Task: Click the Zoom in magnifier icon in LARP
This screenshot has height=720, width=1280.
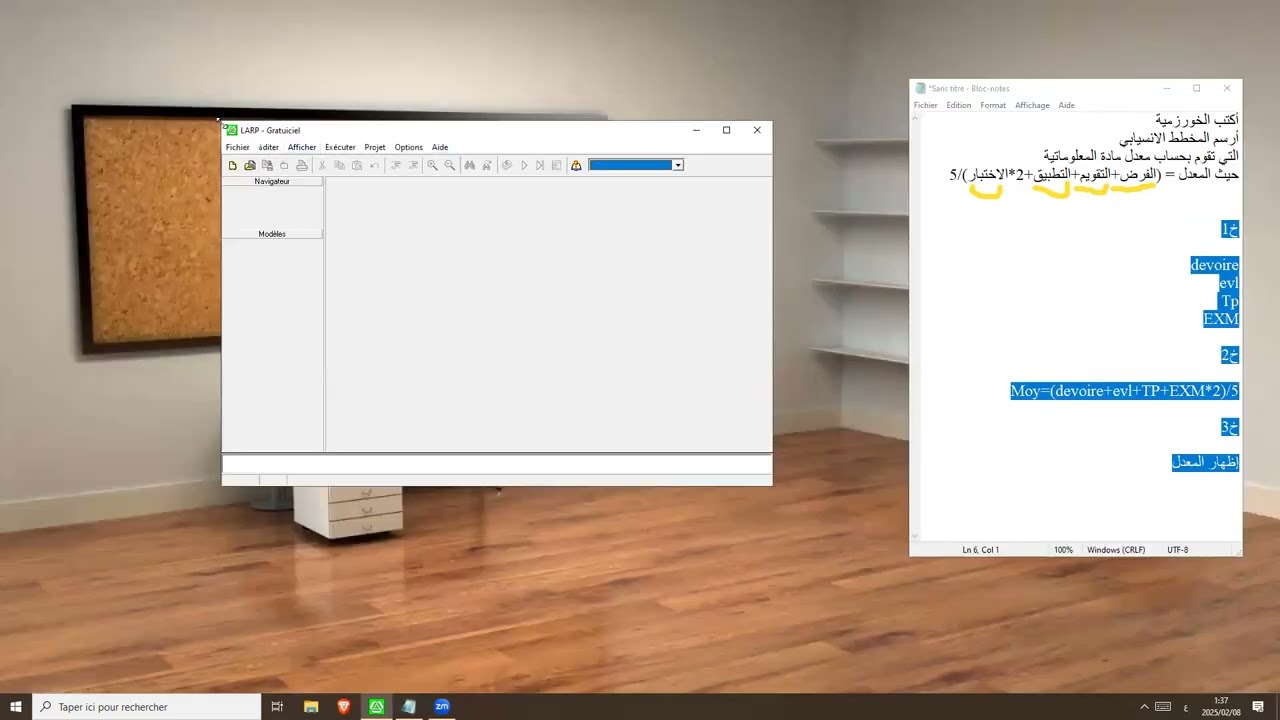Action: point(432,165)
